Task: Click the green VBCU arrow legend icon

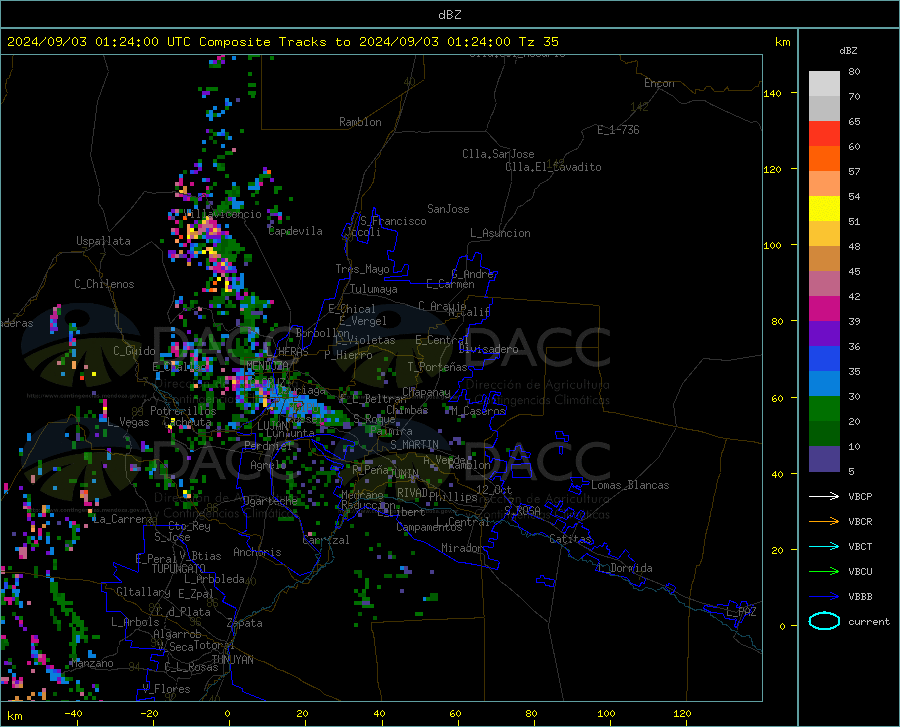Action: tap(824, 572)
